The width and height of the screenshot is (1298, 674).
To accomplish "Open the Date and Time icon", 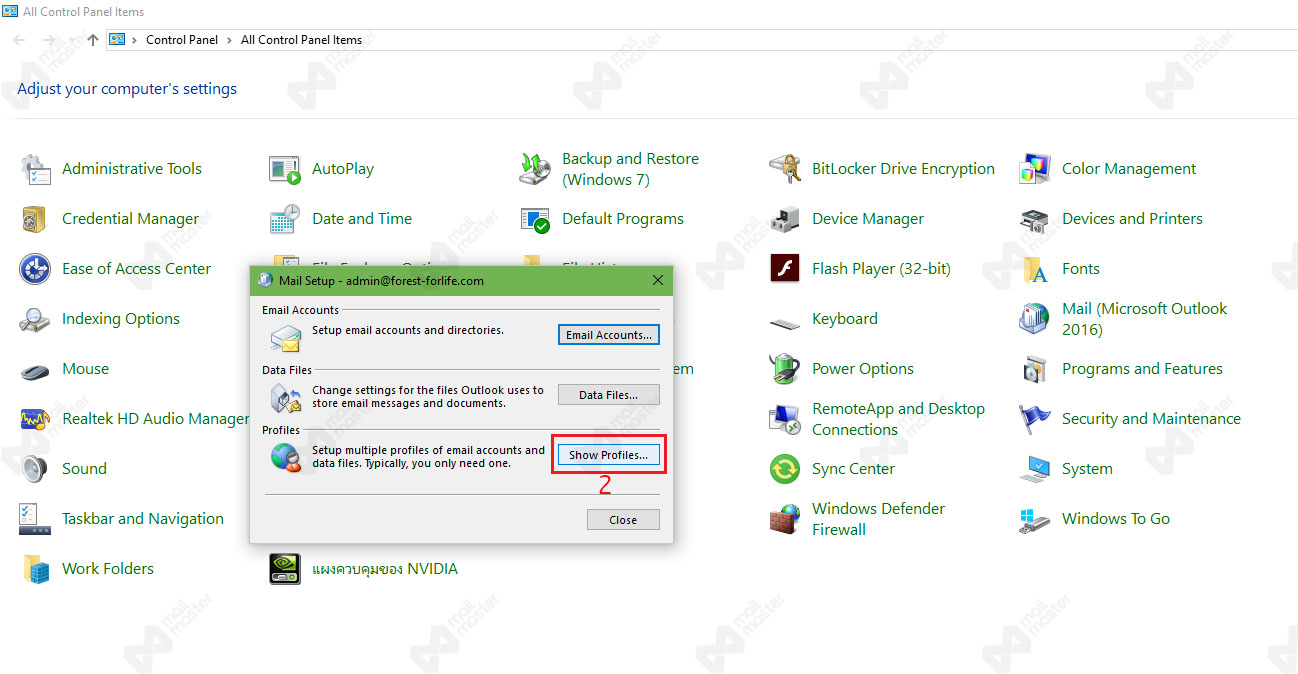I will [x=285, y=219].
